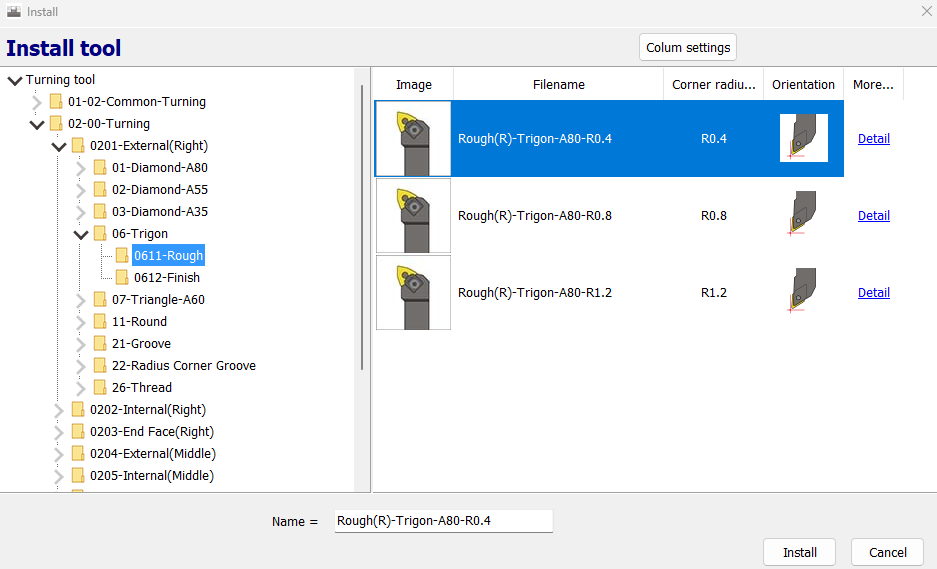Image resolution: width=937 pixels, height=569 pixels.
Task: Expand the 02-Diamond-A55 node
Action: click(x=81, y=190)
